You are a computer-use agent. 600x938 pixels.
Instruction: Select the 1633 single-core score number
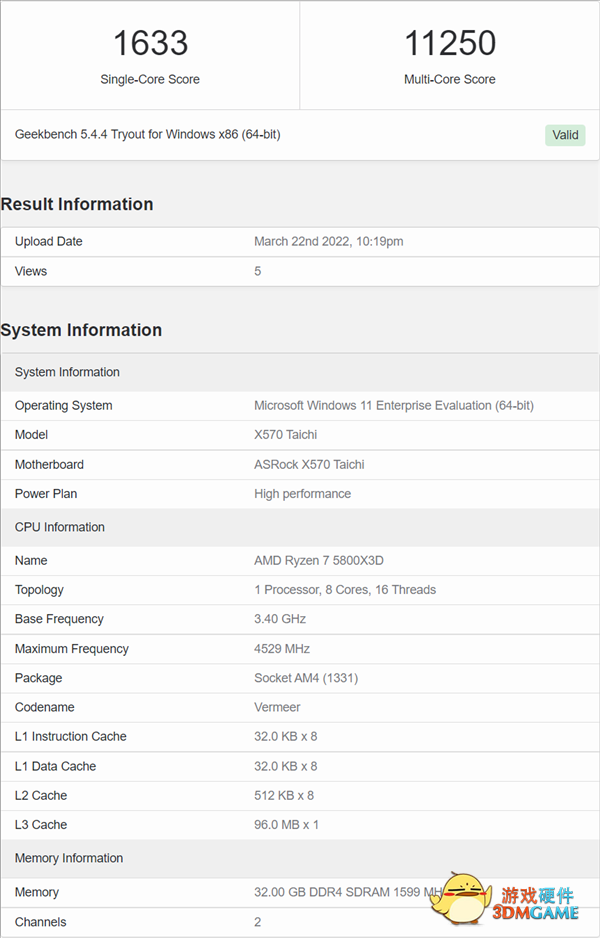(x=151, y=43)
